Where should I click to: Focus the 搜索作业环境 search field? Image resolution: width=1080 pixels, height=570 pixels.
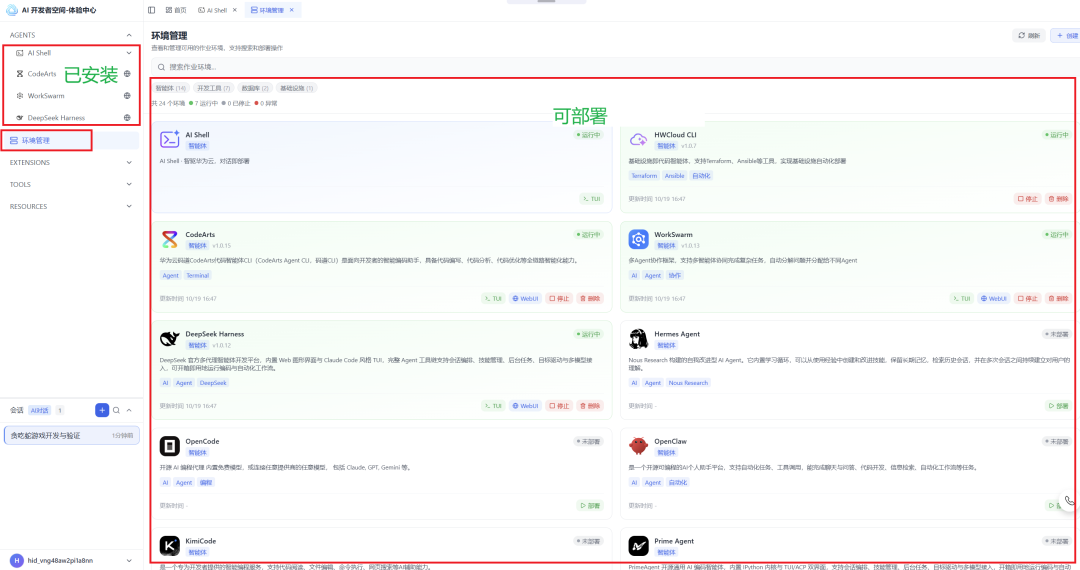pos(613,67)
